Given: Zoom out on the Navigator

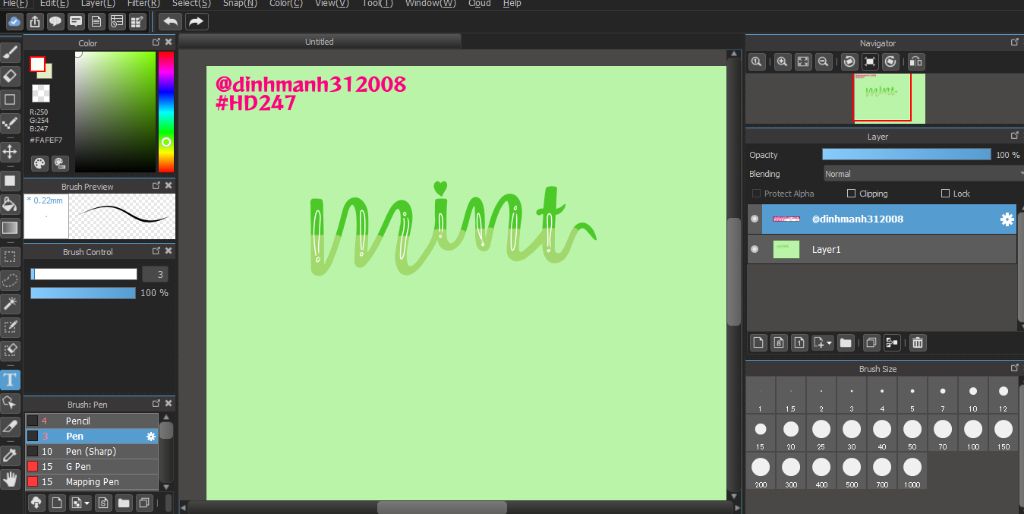Looking at the screenshot, I should pos(823,62).
